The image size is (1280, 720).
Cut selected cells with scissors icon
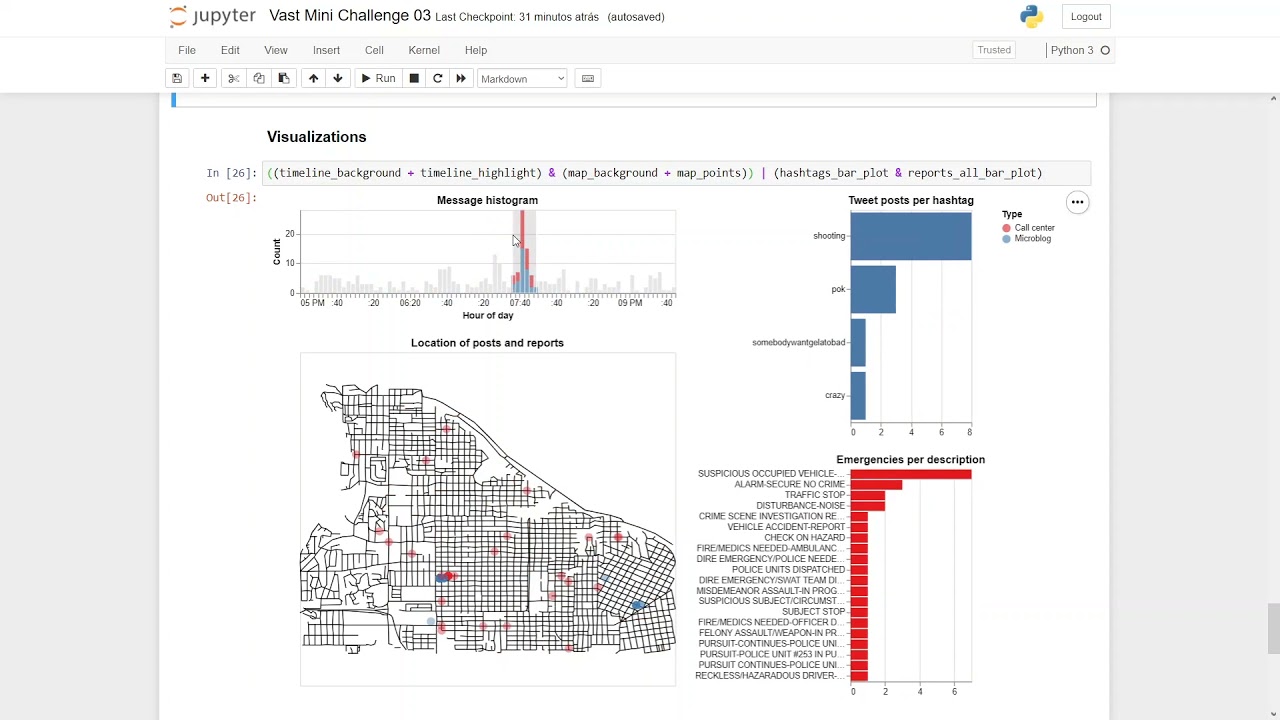233,78
